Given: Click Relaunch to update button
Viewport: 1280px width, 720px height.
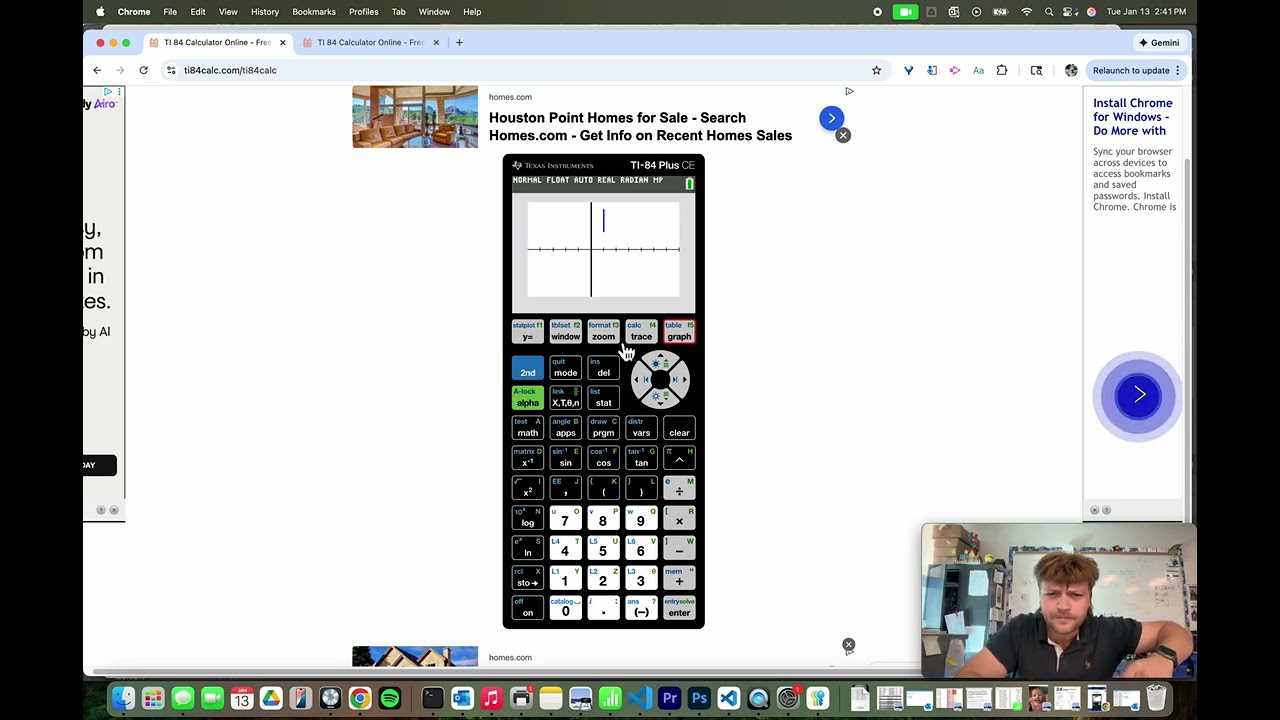Looking at the screenshot, I should click(1137, 70).
